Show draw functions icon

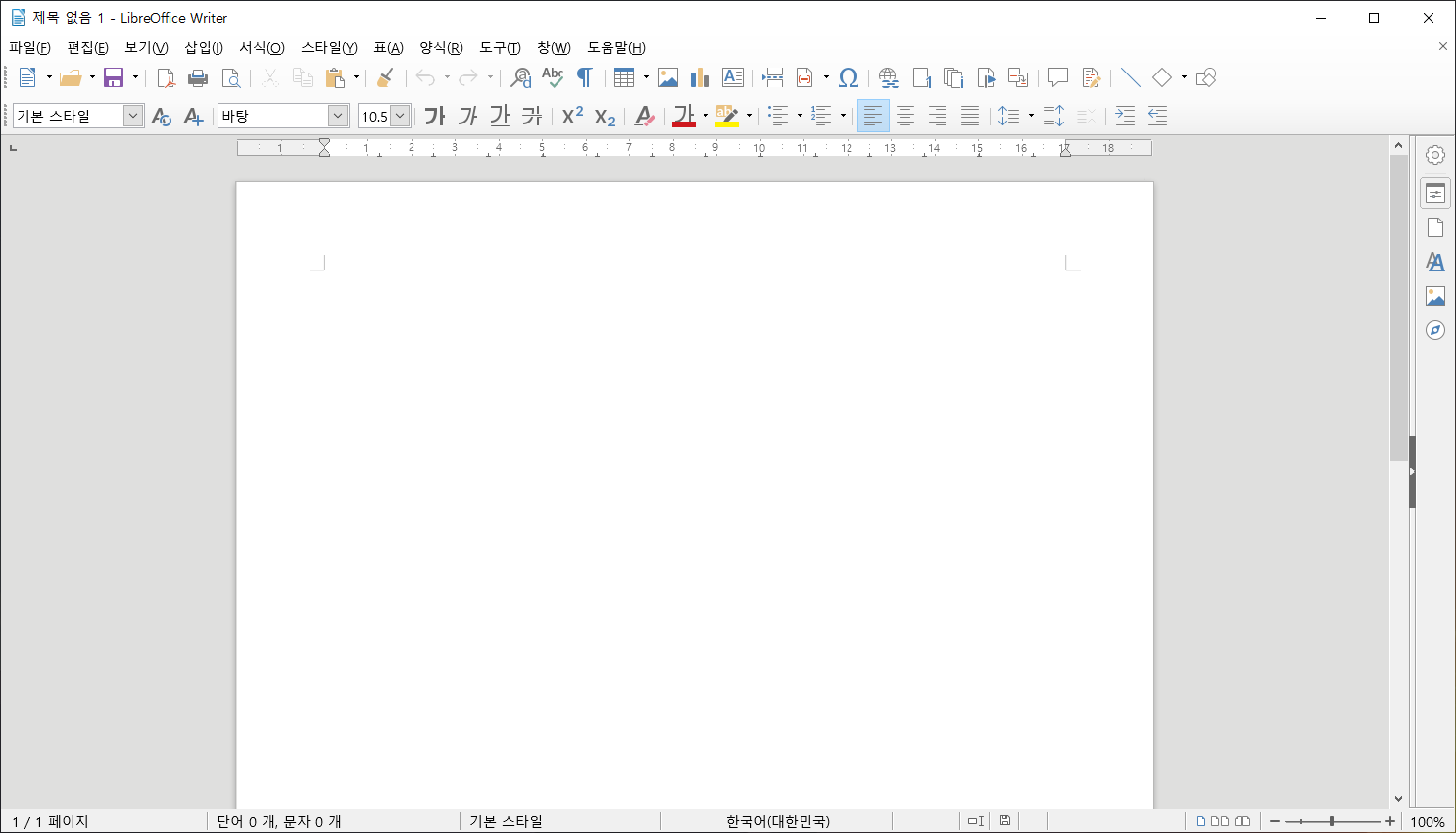(1206, 77)
